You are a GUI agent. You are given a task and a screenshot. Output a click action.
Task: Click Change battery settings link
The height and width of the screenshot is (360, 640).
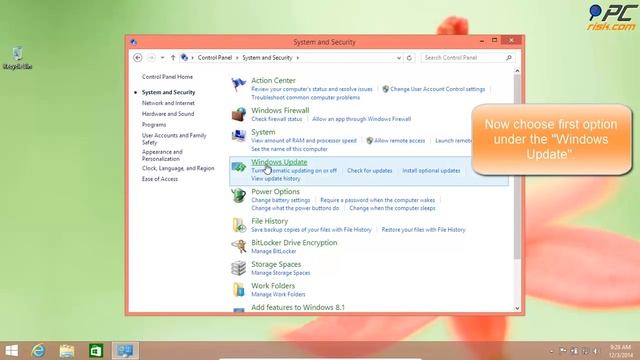coord(281,200)
